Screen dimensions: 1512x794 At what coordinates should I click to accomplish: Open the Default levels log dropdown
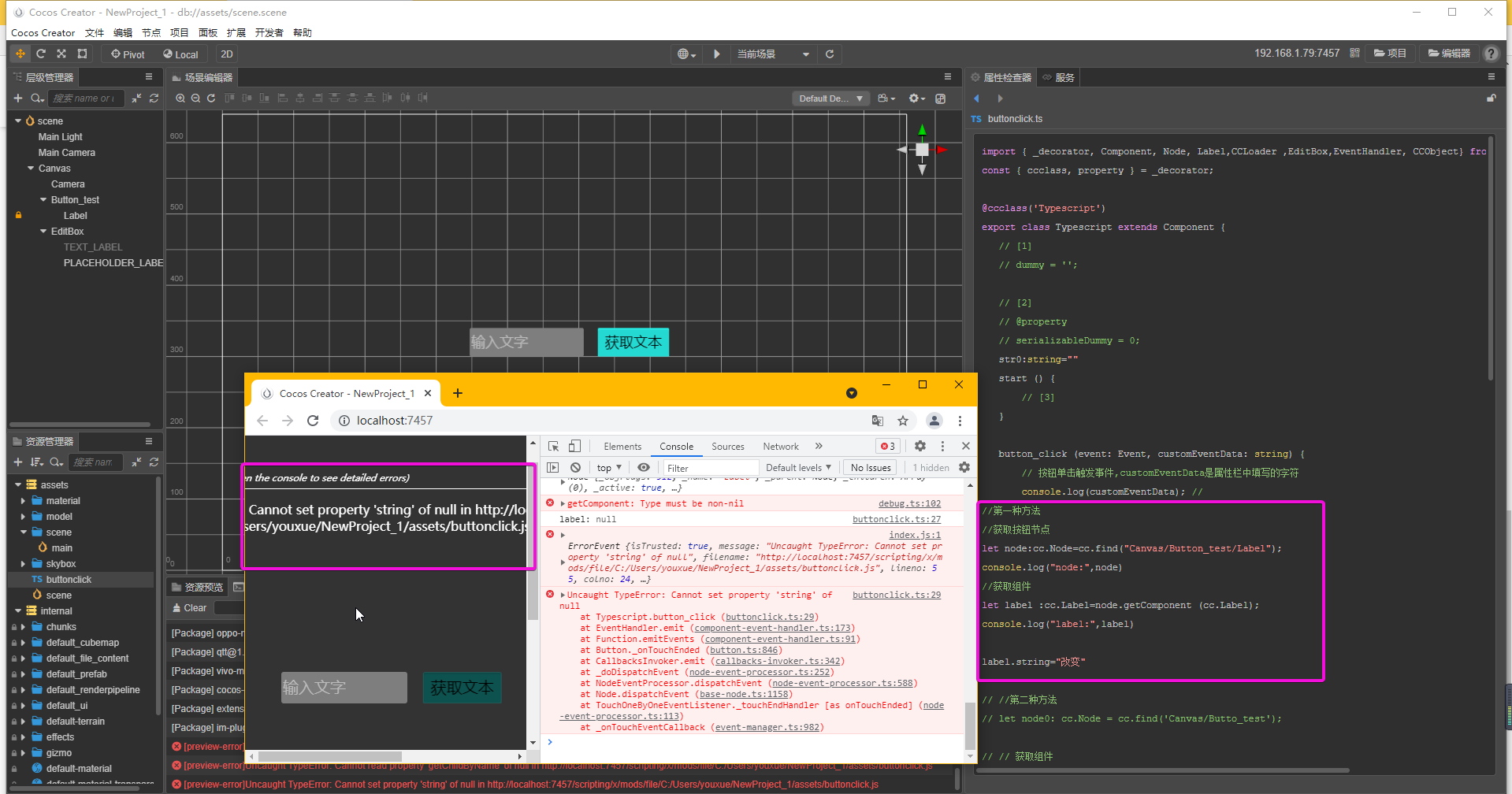798,467
